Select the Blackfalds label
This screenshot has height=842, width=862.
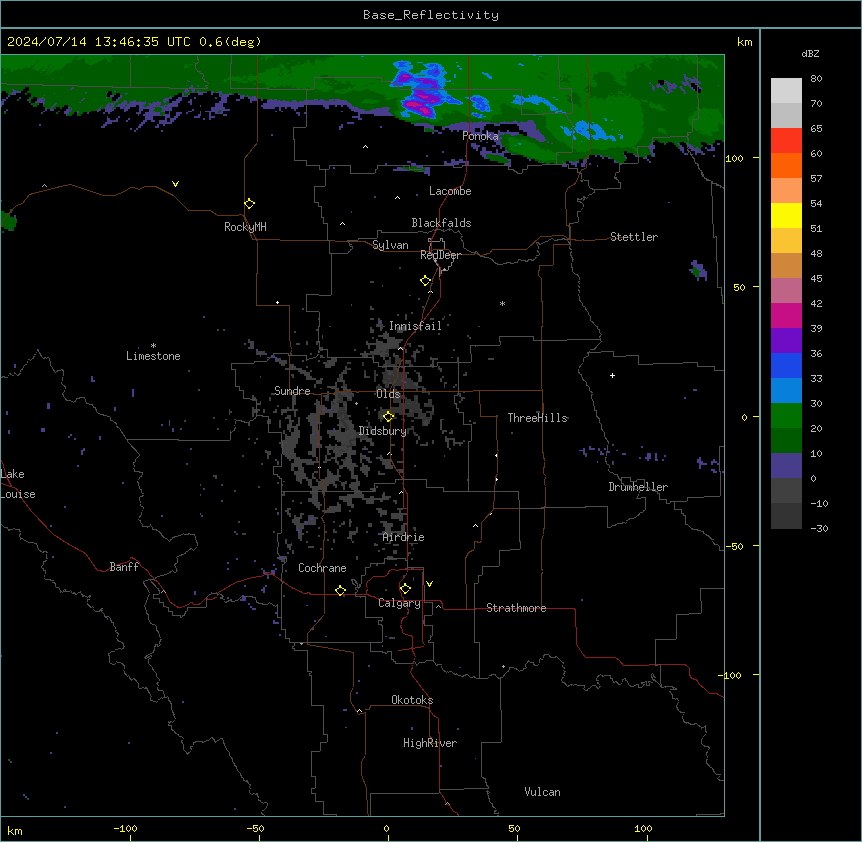pos(441,223)
